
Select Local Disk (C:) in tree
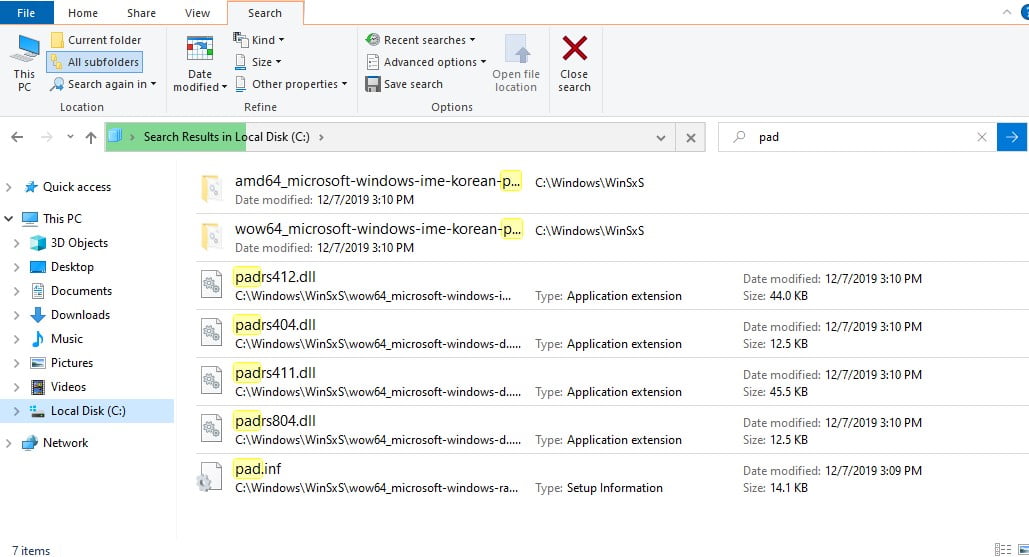88,411
